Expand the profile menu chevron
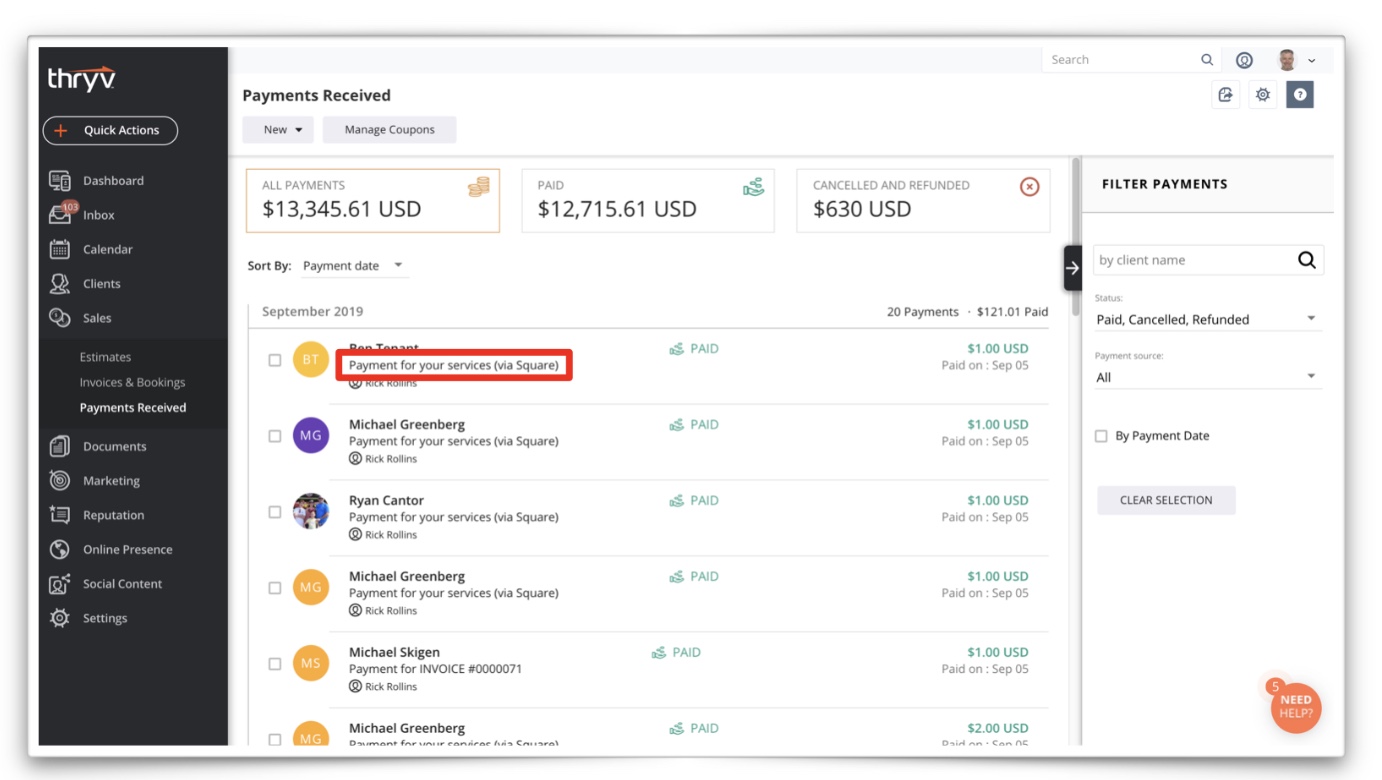Viewport: 1382px width, 780px height. pyautogui.click(x=1312, y=61)
